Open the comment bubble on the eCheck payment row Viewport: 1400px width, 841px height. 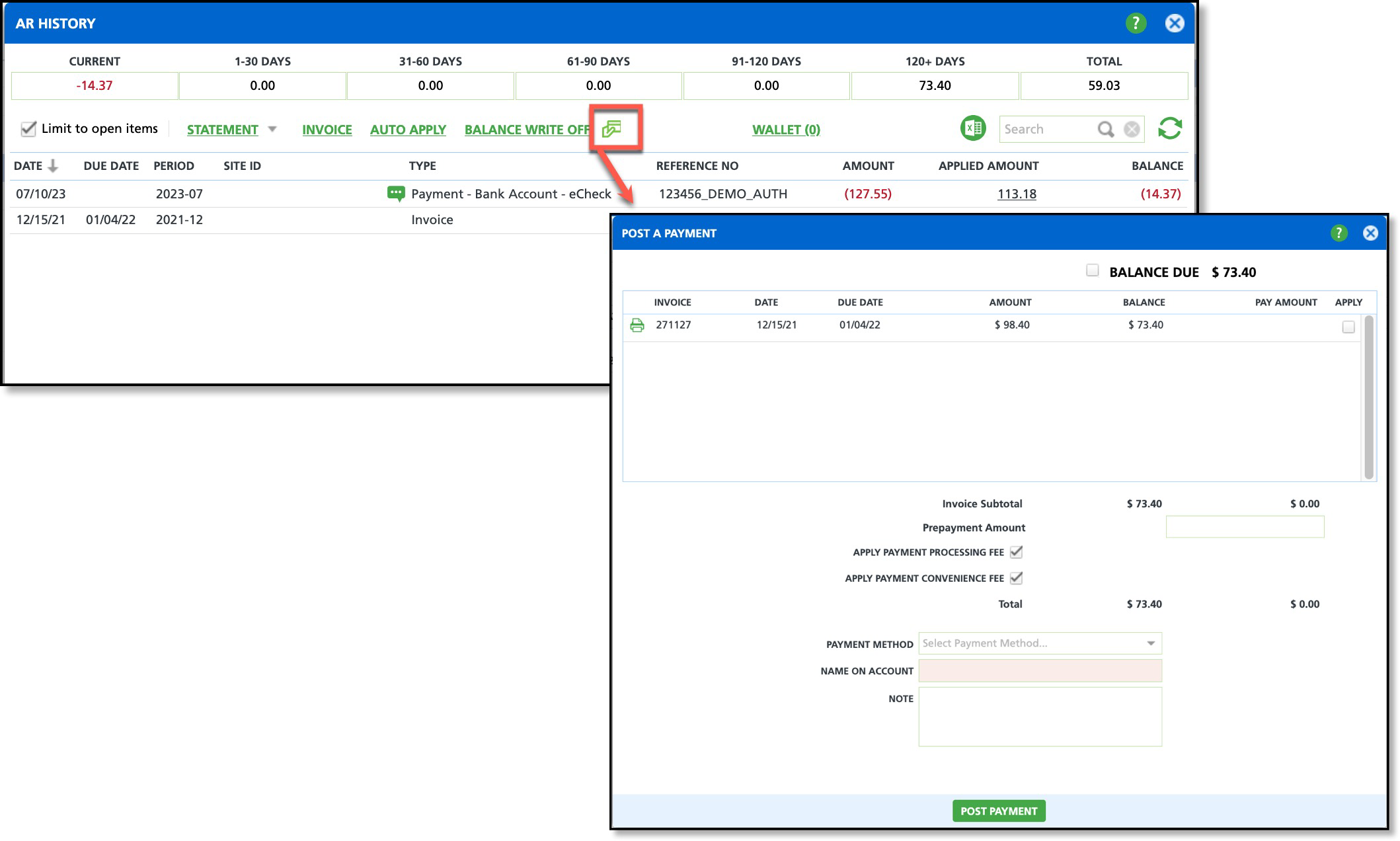395,194
